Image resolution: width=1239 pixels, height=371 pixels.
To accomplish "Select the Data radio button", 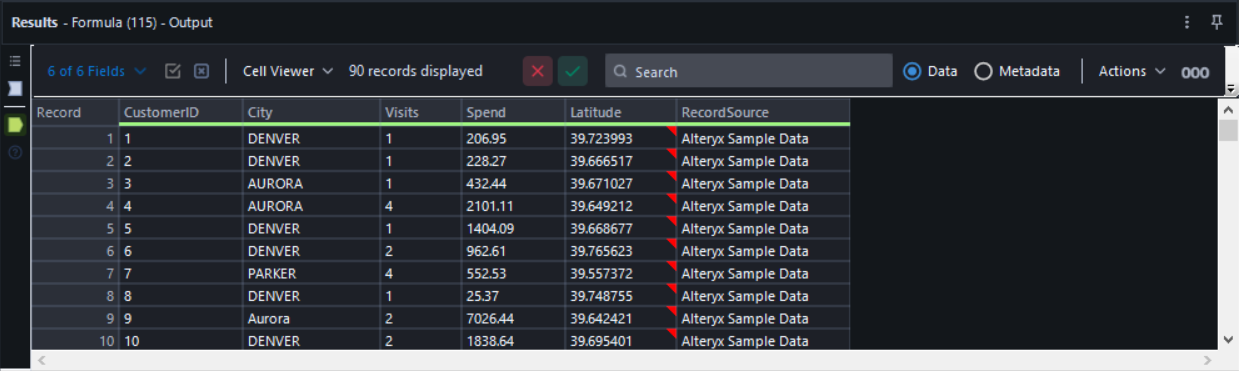I will pos(912,71).
